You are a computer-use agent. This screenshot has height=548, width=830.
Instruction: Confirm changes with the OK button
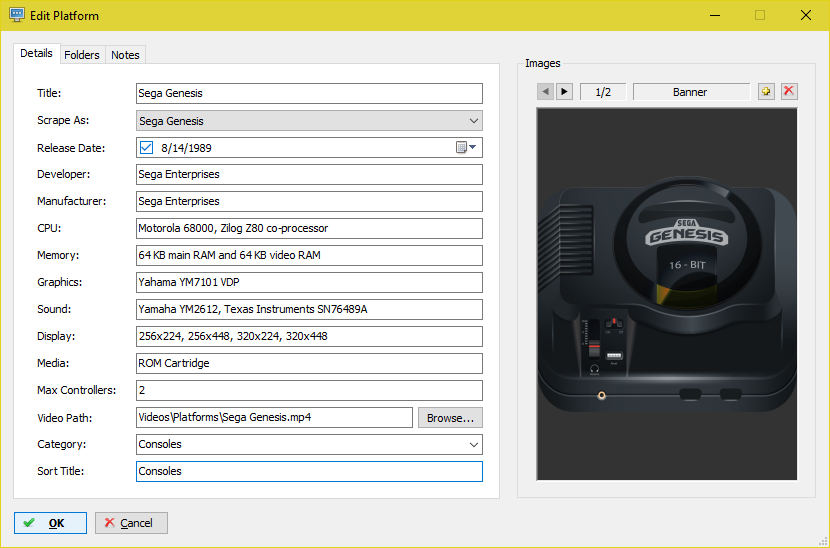pyautogui.click(x=50, y=523)
